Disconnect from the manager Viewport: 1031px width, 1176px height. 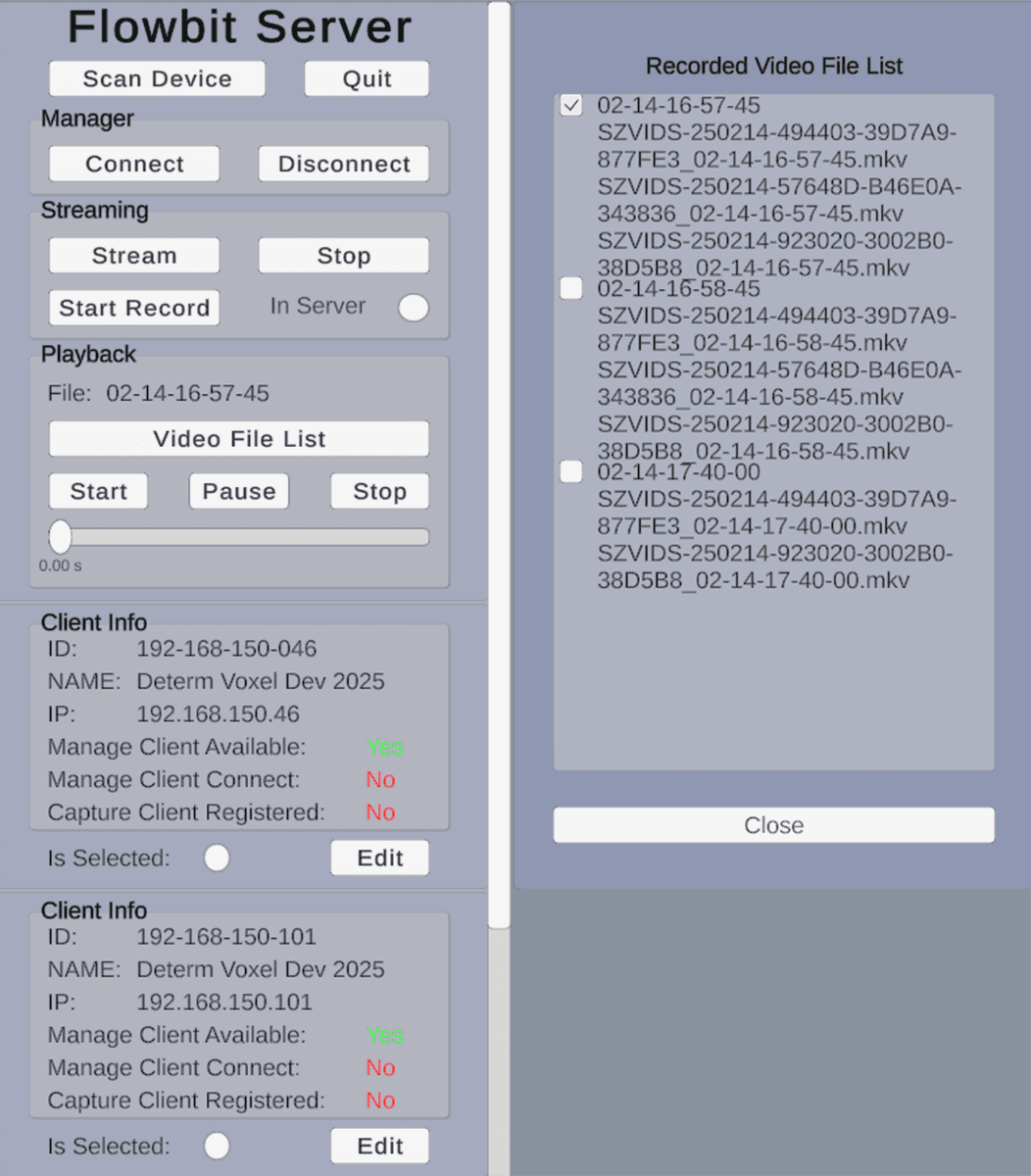point(344,164)
